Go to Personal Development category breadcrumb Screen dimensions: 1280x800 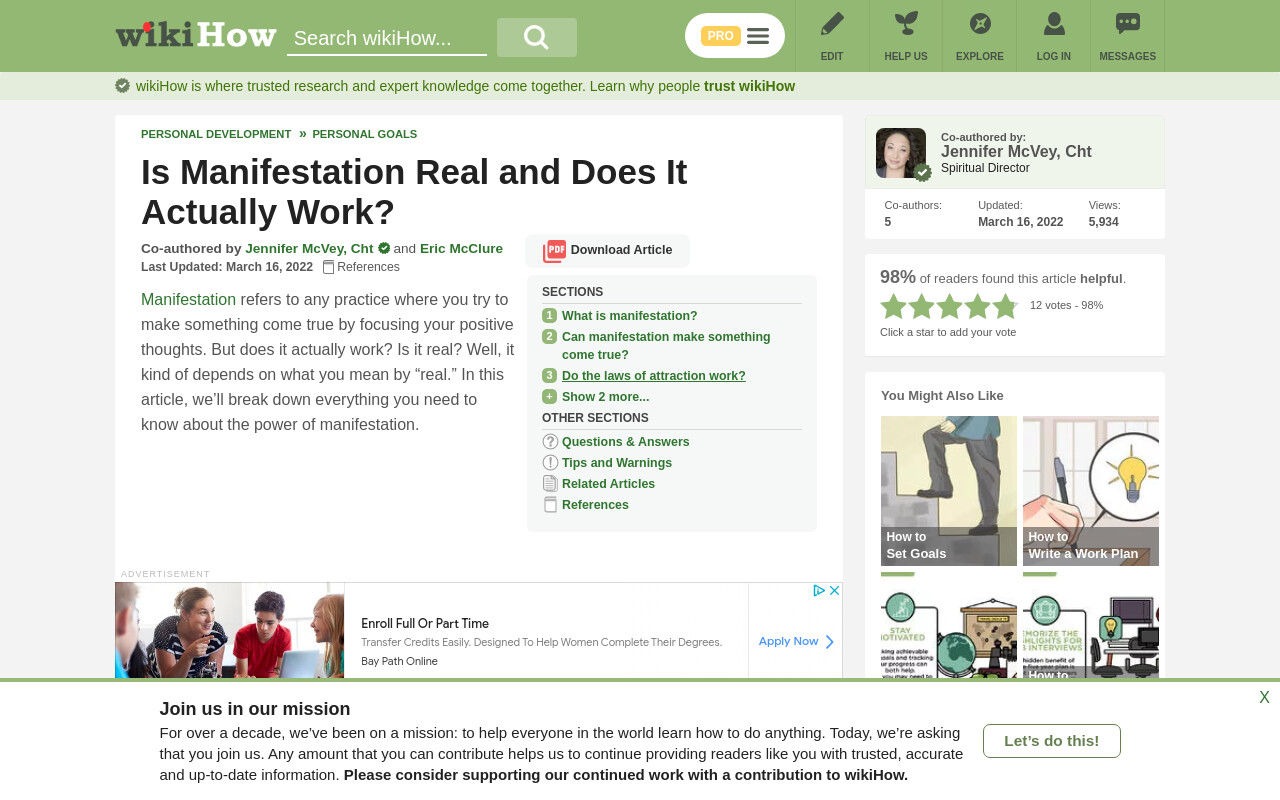[216, 134]
